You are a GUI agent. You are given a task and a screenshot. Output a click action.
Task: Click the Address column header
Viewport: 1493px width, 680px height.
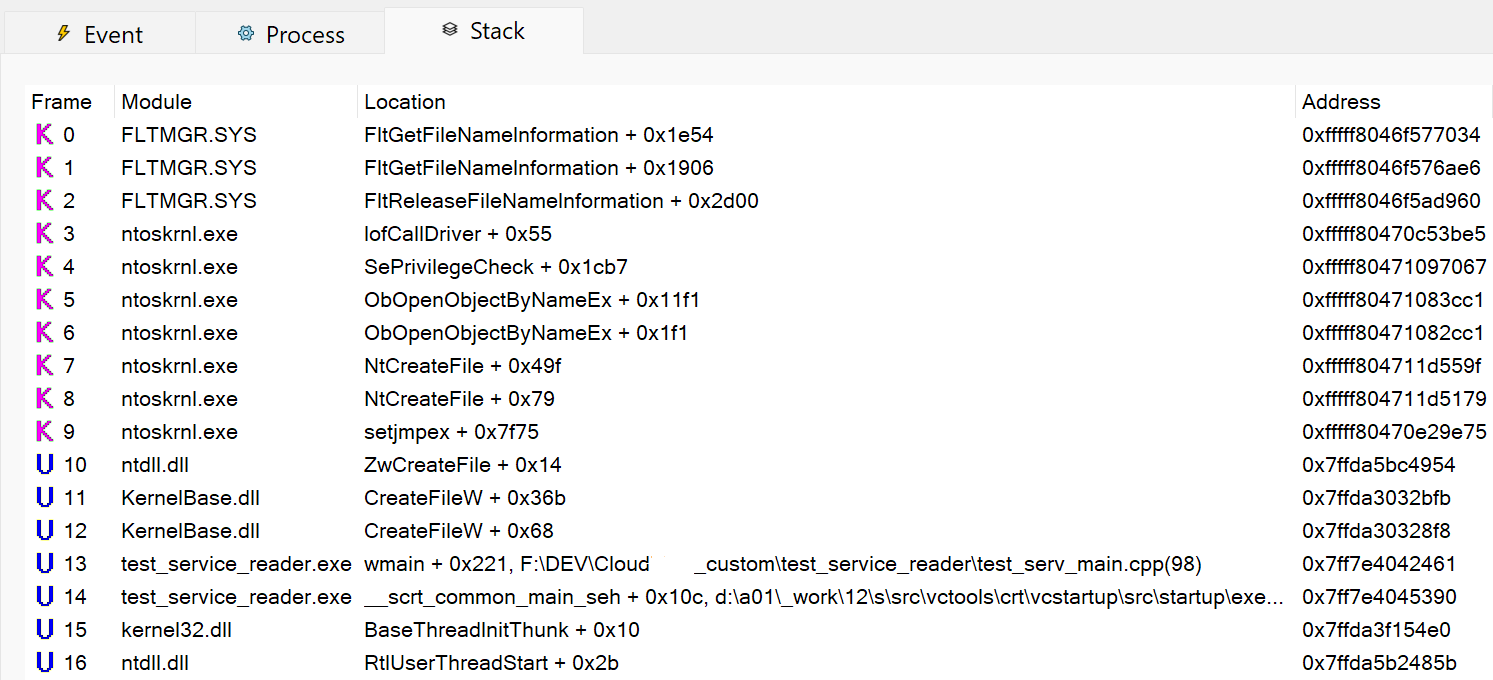click(1340, 101)
